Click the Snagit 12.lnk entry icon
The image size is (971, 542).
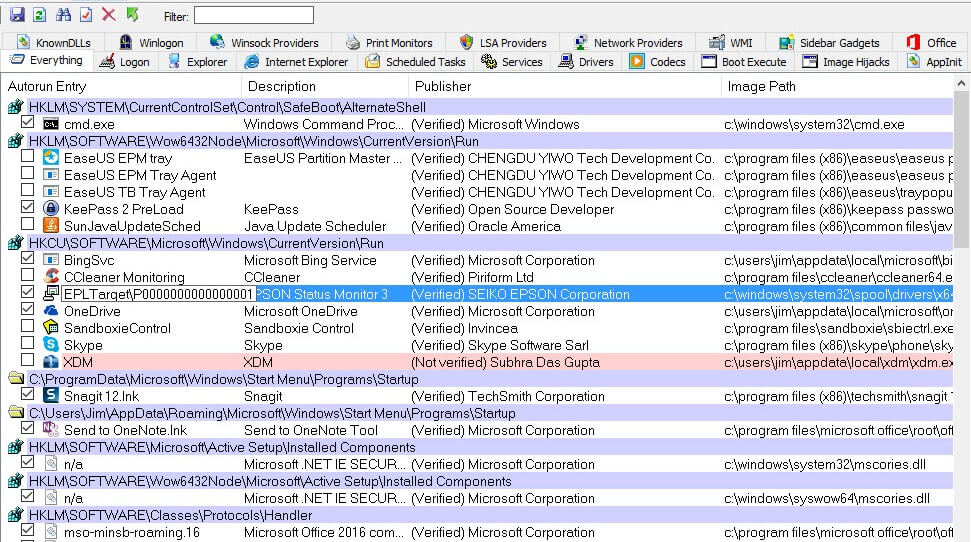click(51, 395)
